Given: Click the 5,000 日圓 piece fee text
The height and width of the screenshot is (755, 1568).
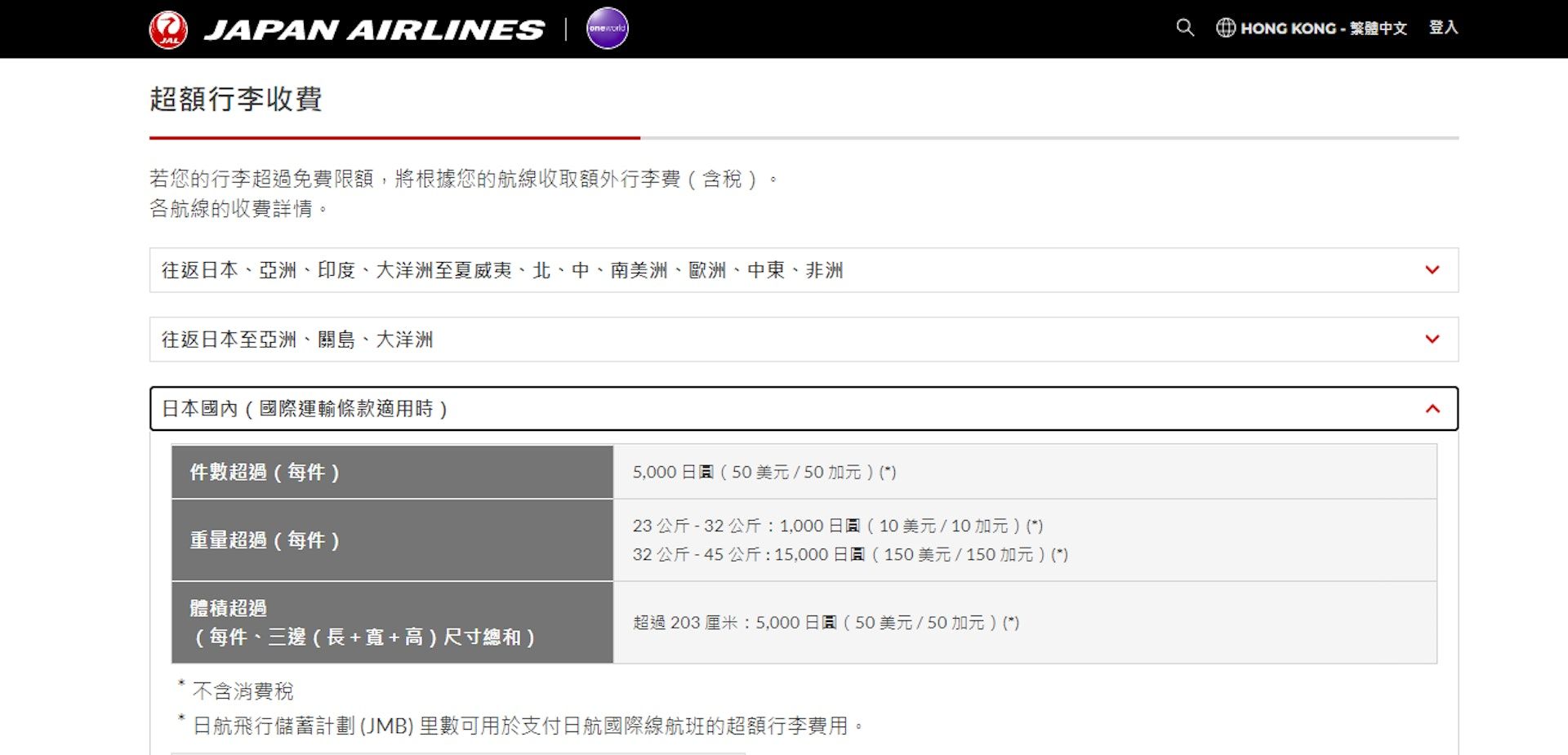Looking at the screenshot, I should click(x=765, y=472).
